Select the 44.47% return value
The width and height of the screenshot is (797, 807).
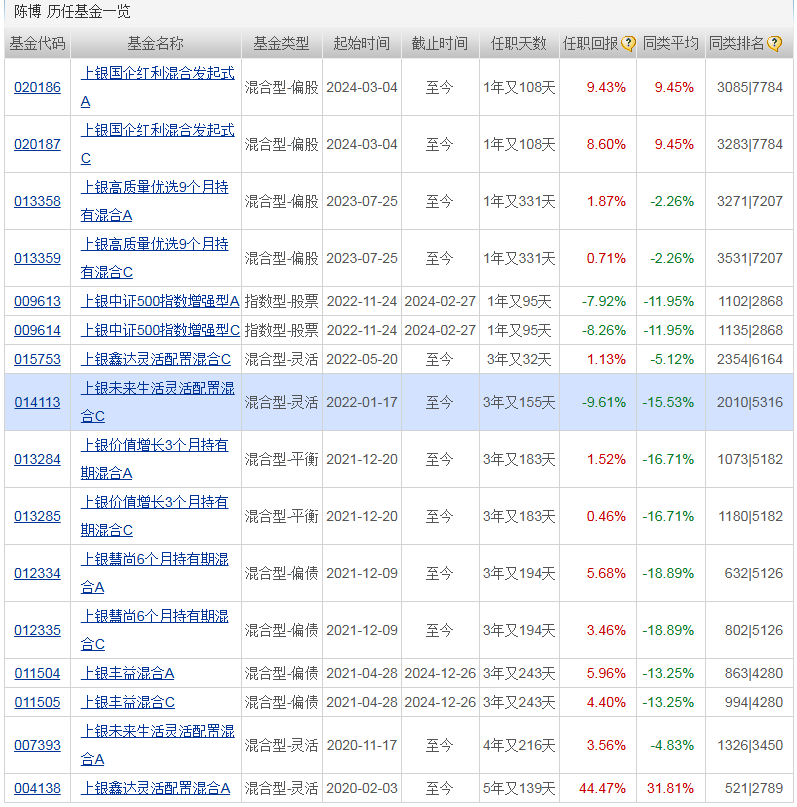602,788
